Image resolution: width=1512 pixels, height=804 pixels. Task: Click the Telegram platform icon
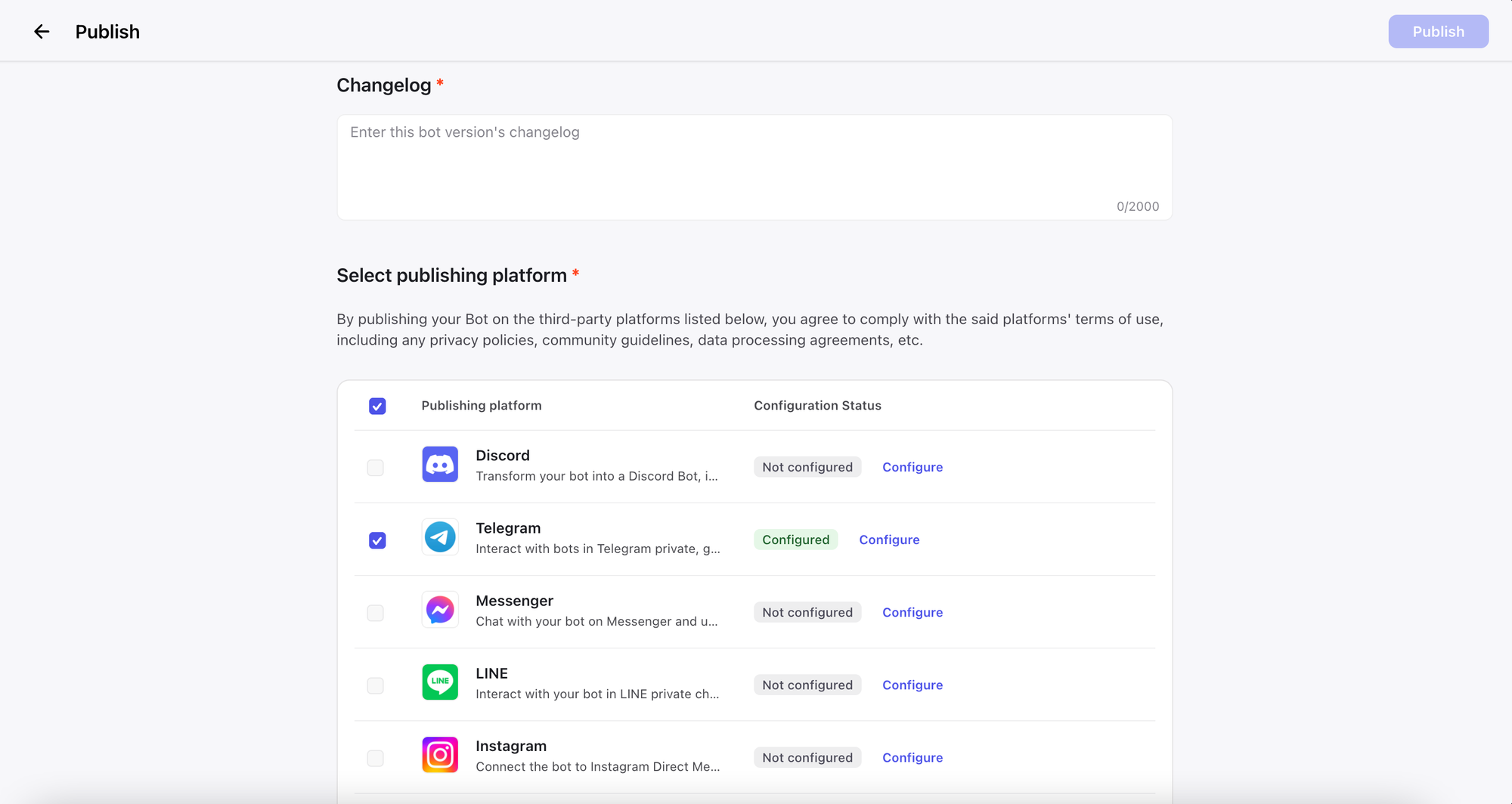pyautogui.click(x=440, y=537)
